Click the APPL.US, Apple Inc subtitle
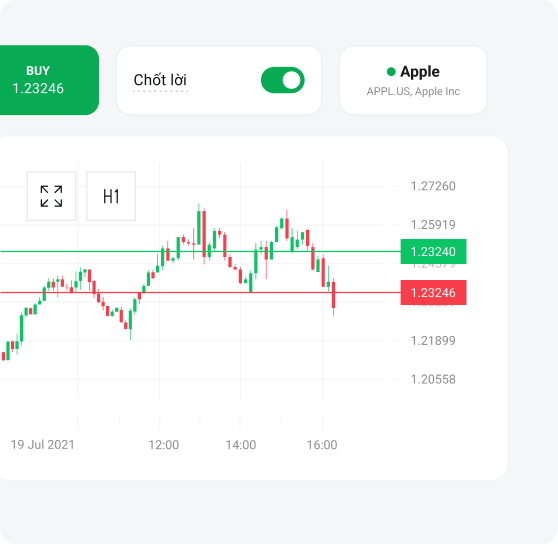The width and height of the screenshot is (558, 544). tap(413, 91)
